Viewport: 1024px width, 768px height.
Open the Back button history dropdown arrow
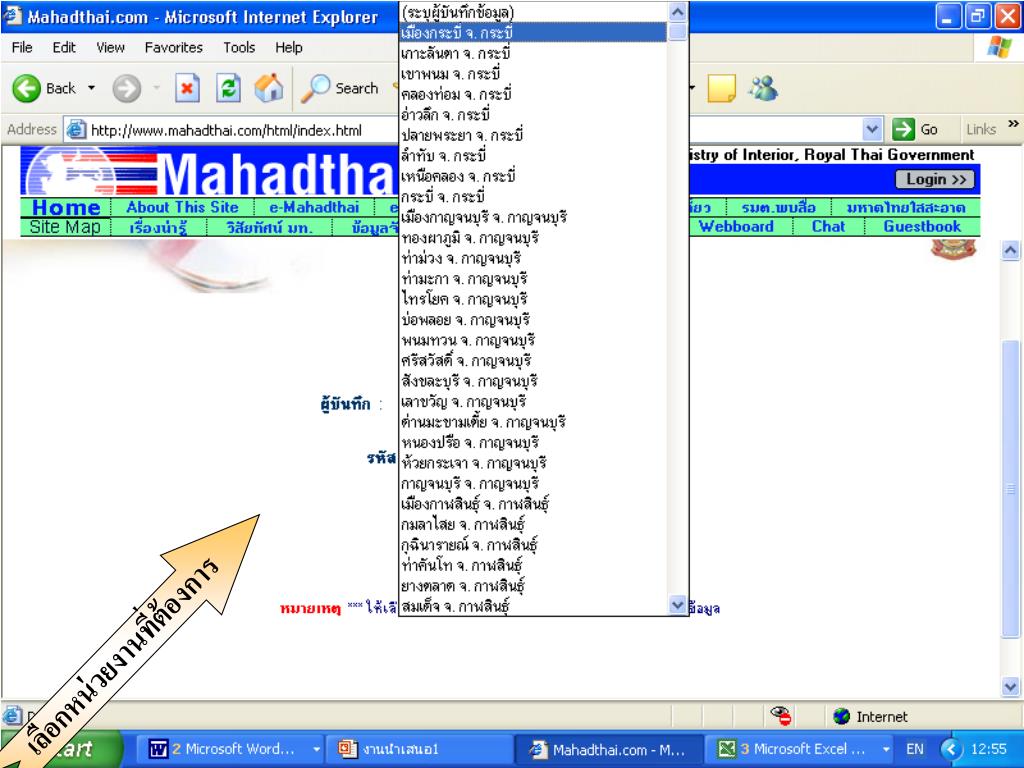pos(91,88)
